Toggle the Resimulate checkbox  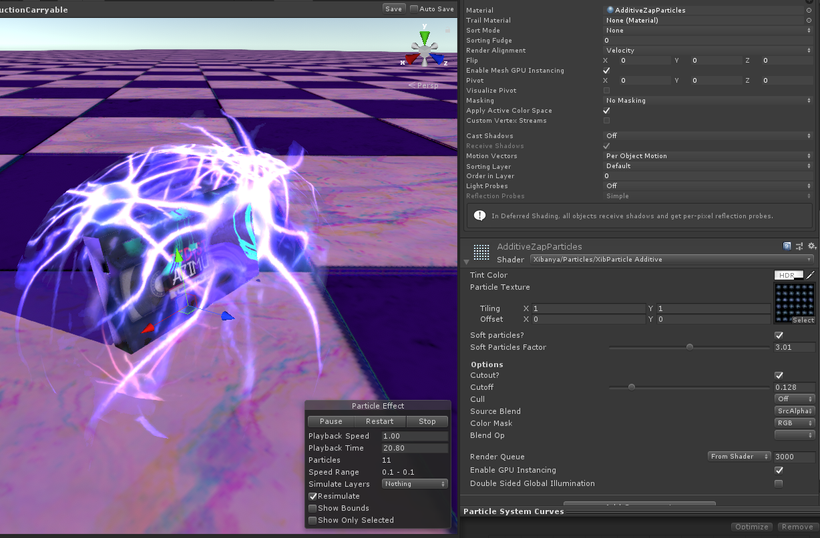[313, 496]
